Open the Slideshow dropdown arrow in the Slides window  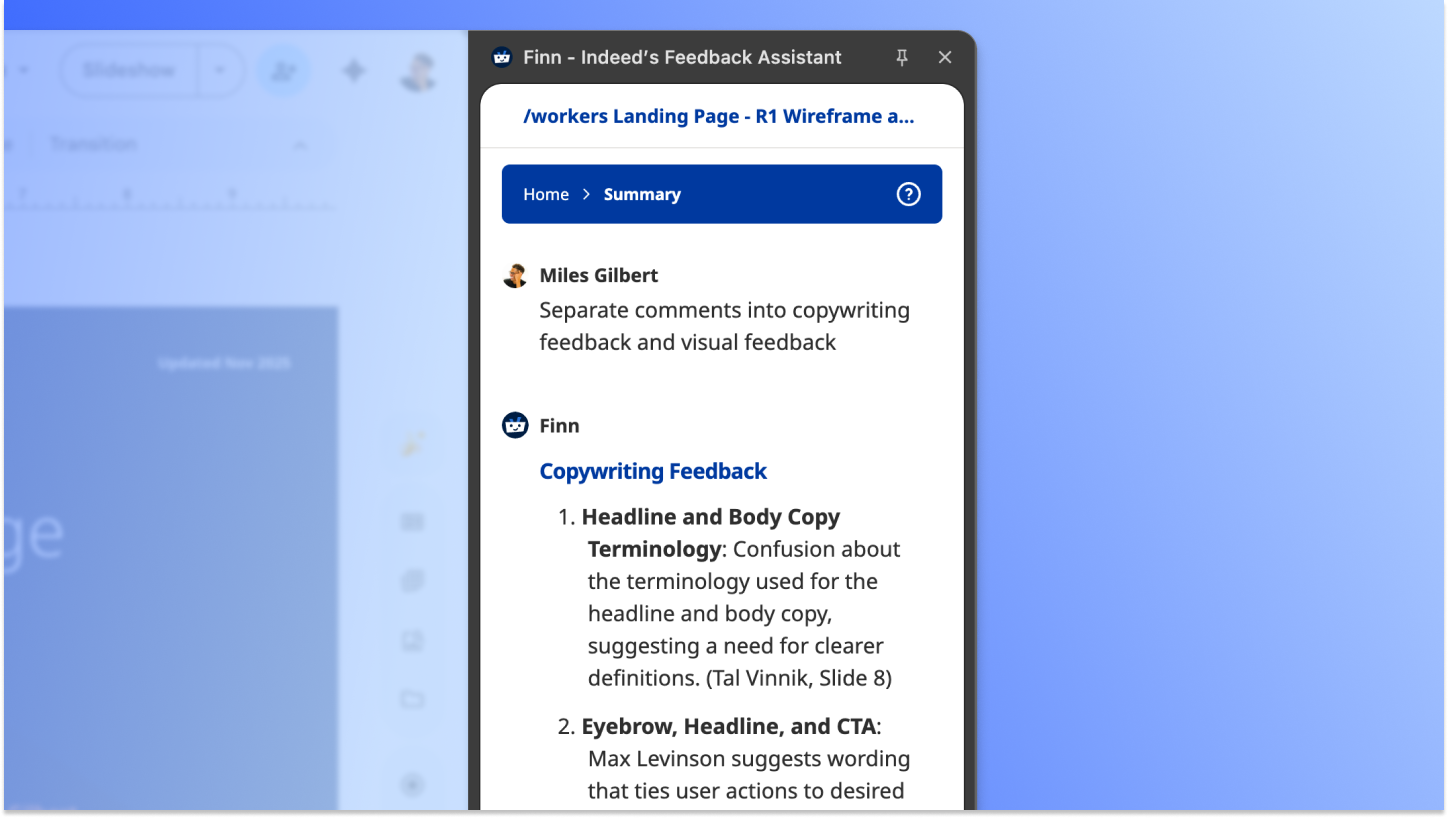pos(221,71)
